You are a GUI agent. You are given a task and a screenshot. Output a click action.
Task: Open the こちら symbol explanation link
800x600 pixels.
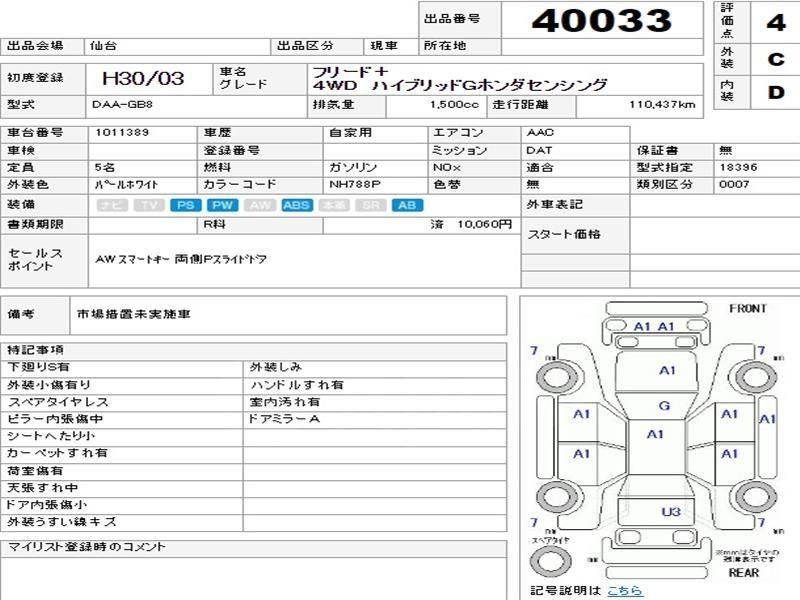coord(624,590)
